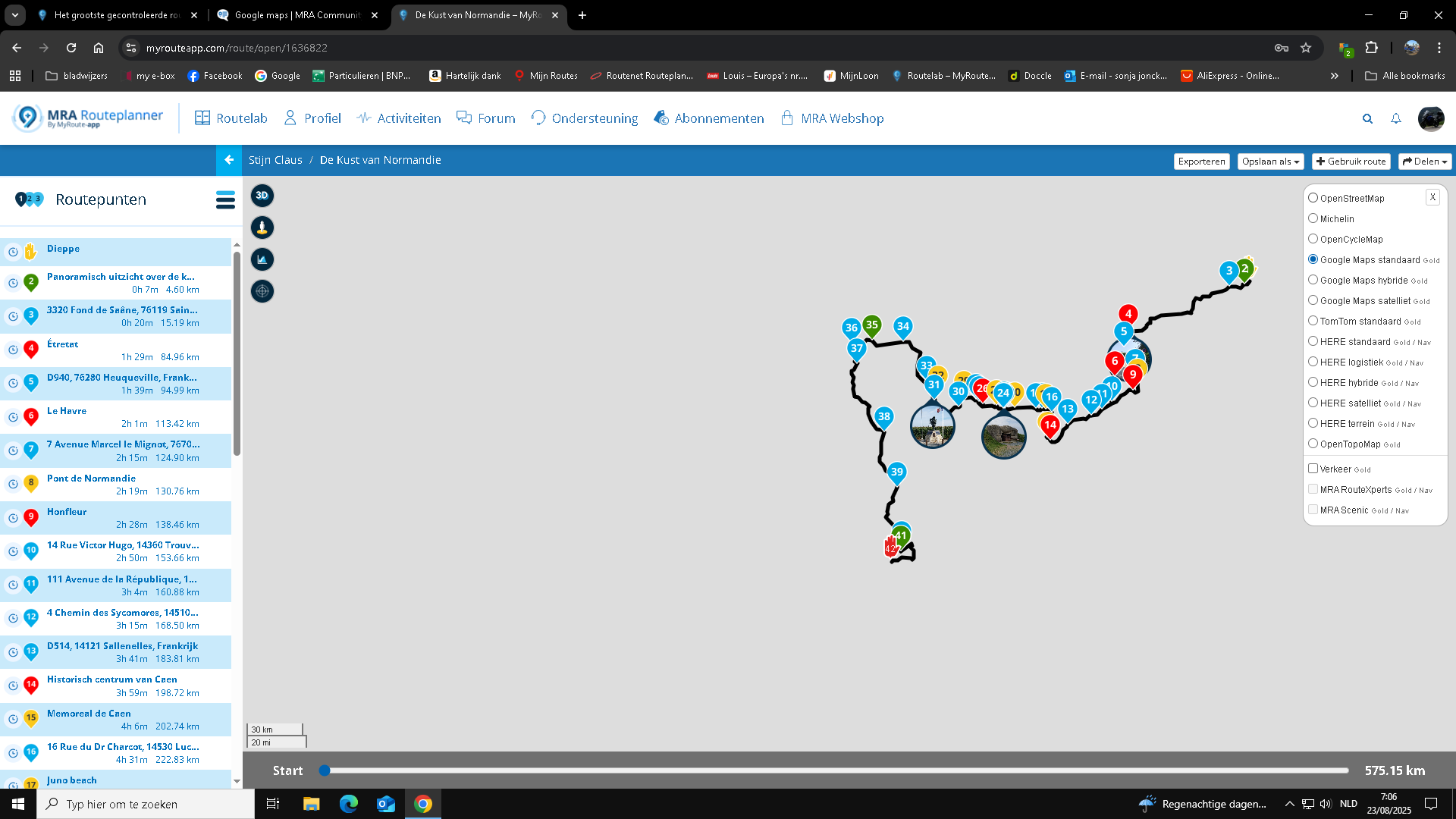The width and height of the screenshot is (1456, 819).
Task: Show hidden system tray icons
Action: point(1289,804)
